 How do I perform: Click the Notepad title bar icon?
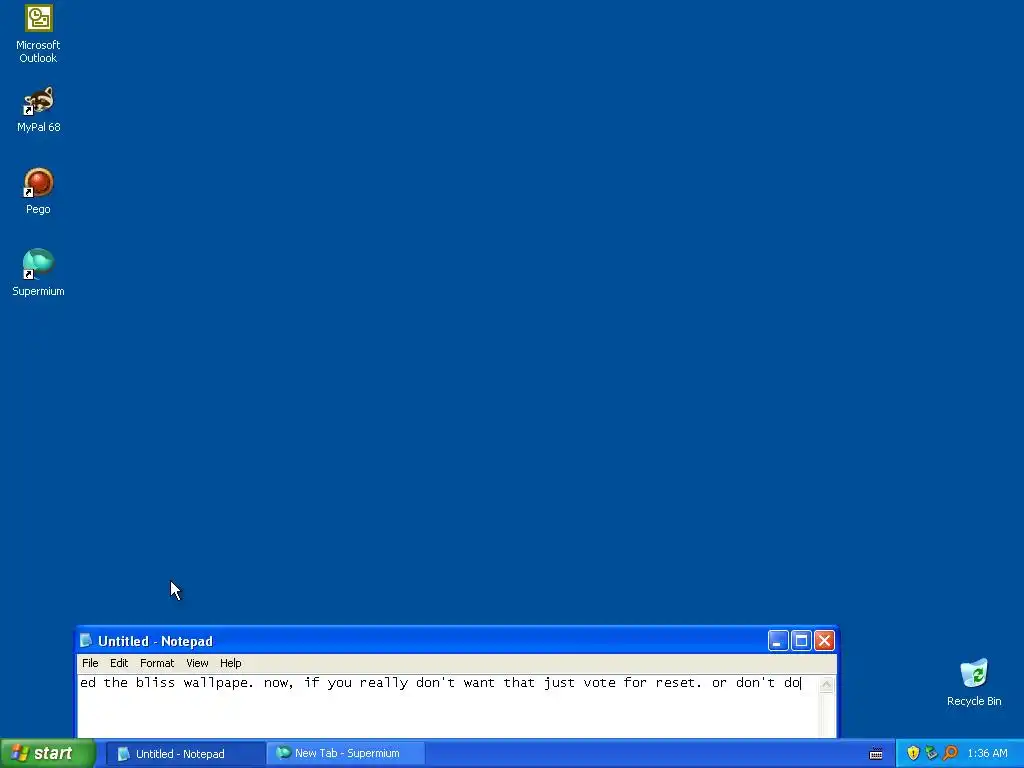click(x=86, y=641)
